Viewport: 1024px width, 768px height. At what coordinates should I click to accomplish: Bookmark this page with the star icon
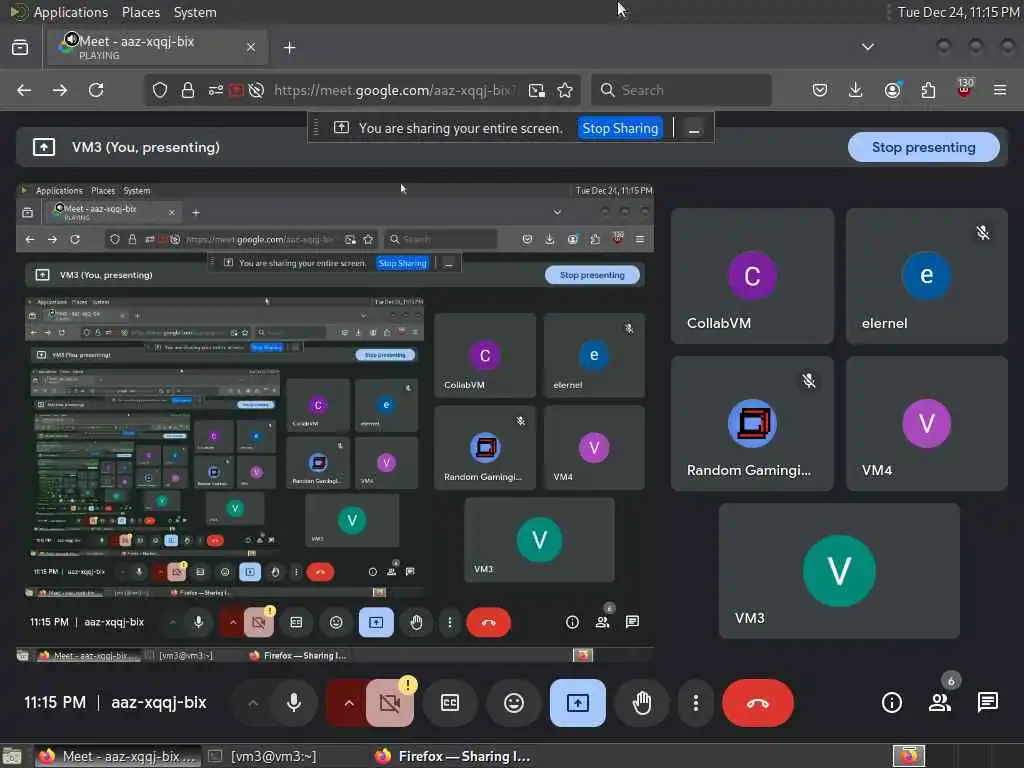point(565,90)
